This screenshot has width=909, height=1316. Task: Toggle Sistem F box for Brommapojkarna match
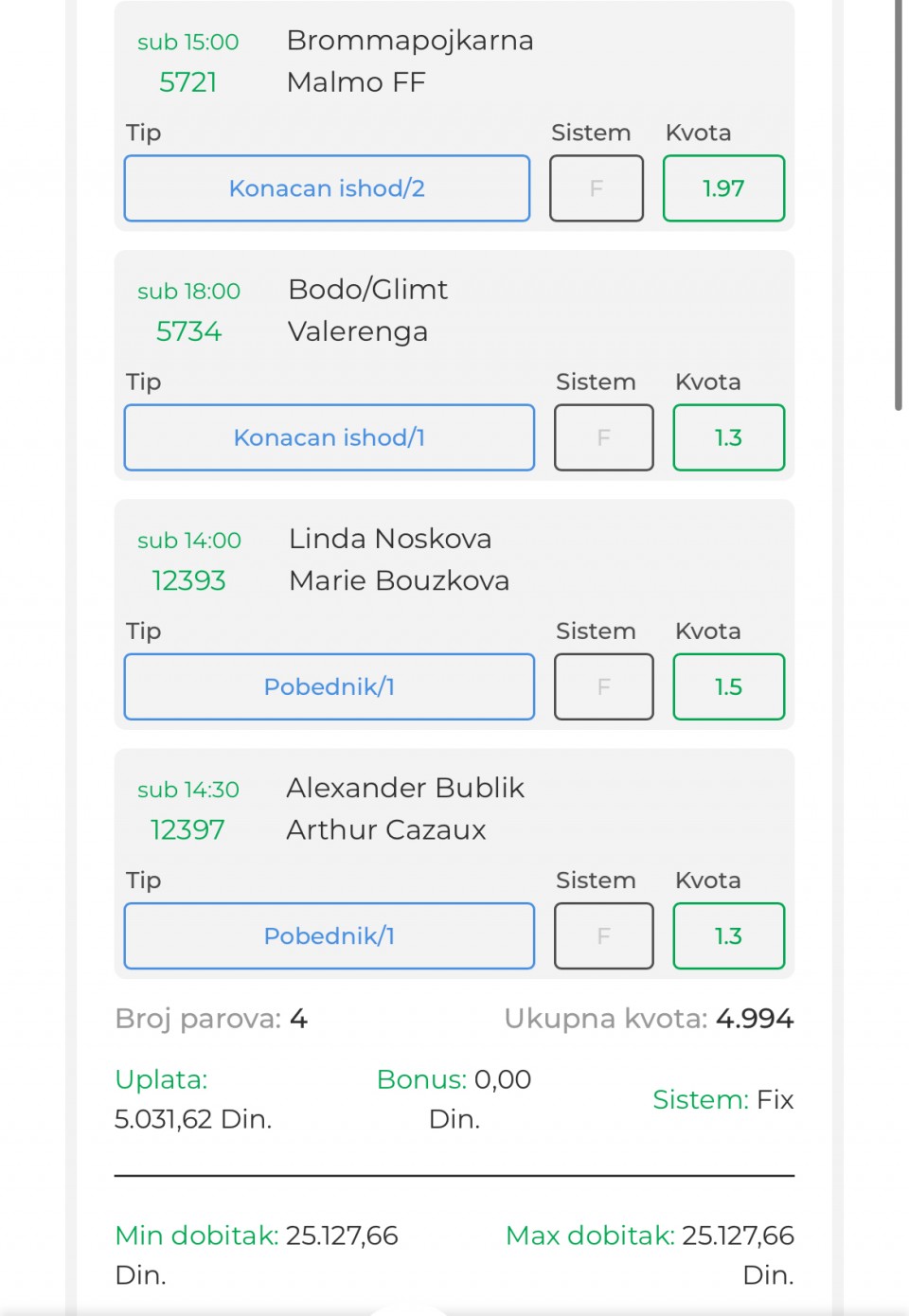click(x=597, y=188)
